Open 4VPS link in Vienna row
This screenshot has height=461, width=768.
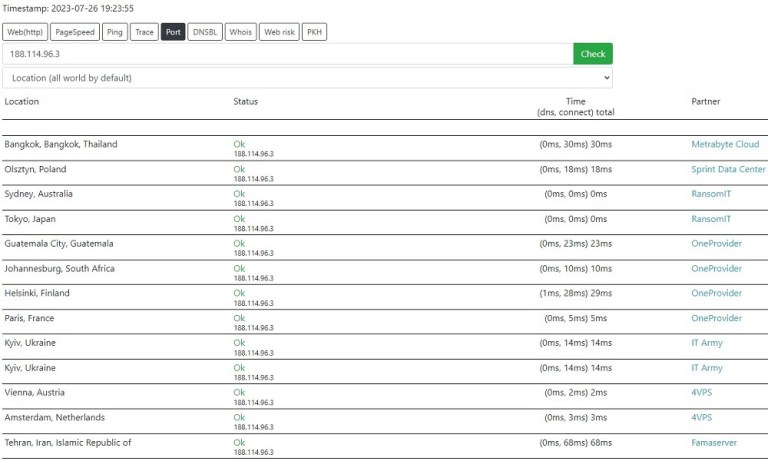point(701,392)
